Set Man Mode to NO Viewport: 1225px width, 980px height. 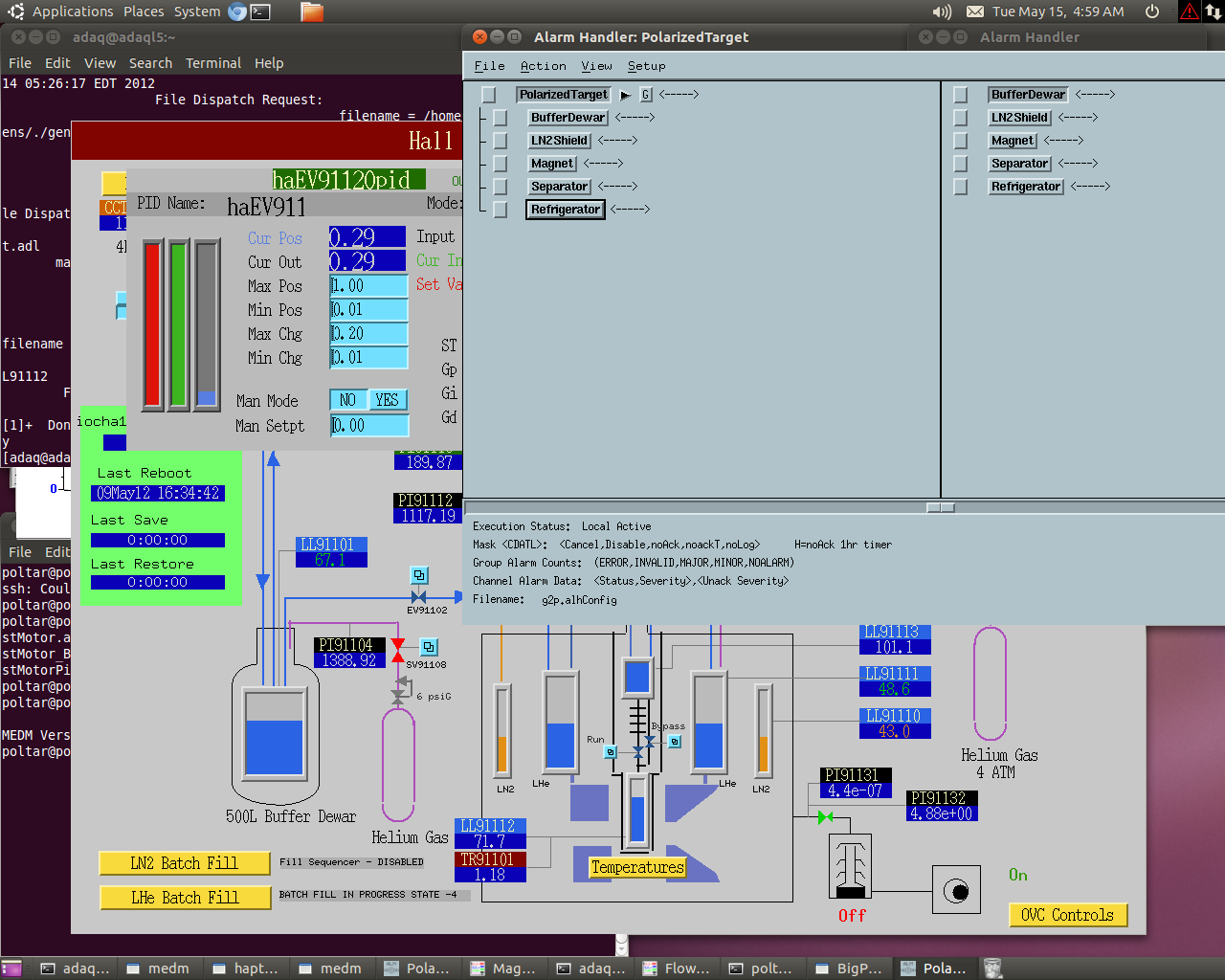(348, 400)
